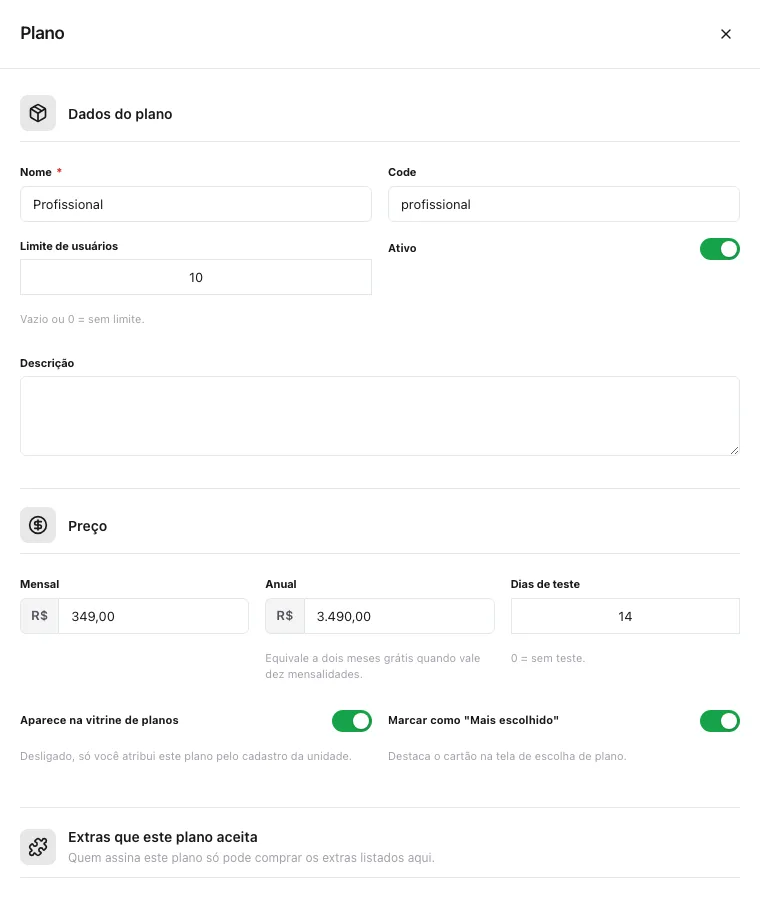Click the Code label

click(x=402, y=172)
